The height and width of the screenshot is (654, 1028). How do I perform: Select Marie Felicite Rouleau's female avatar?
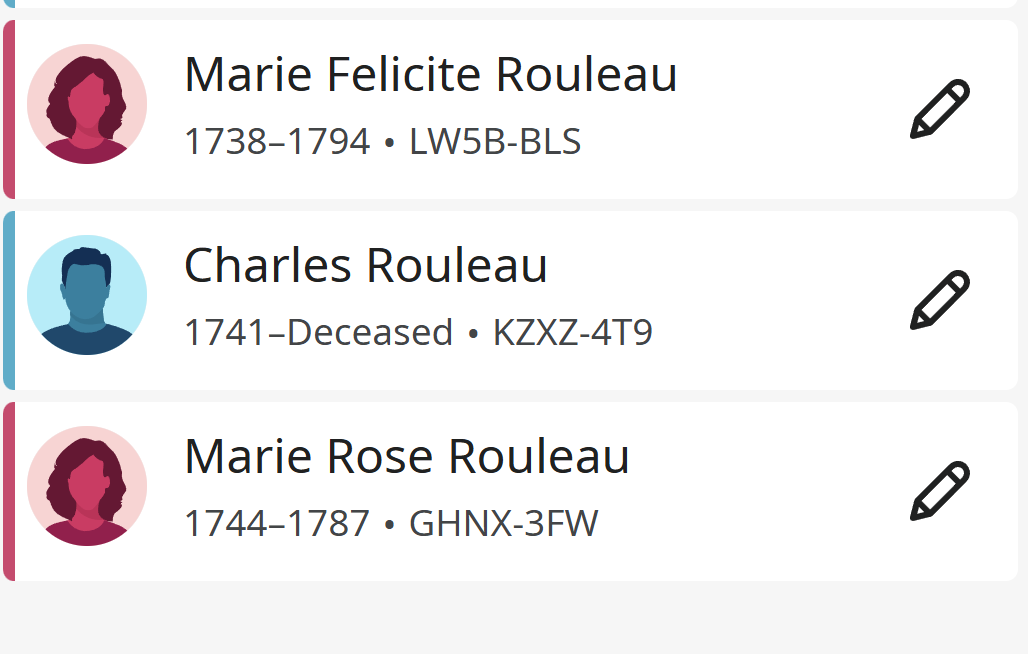(87, 104)
